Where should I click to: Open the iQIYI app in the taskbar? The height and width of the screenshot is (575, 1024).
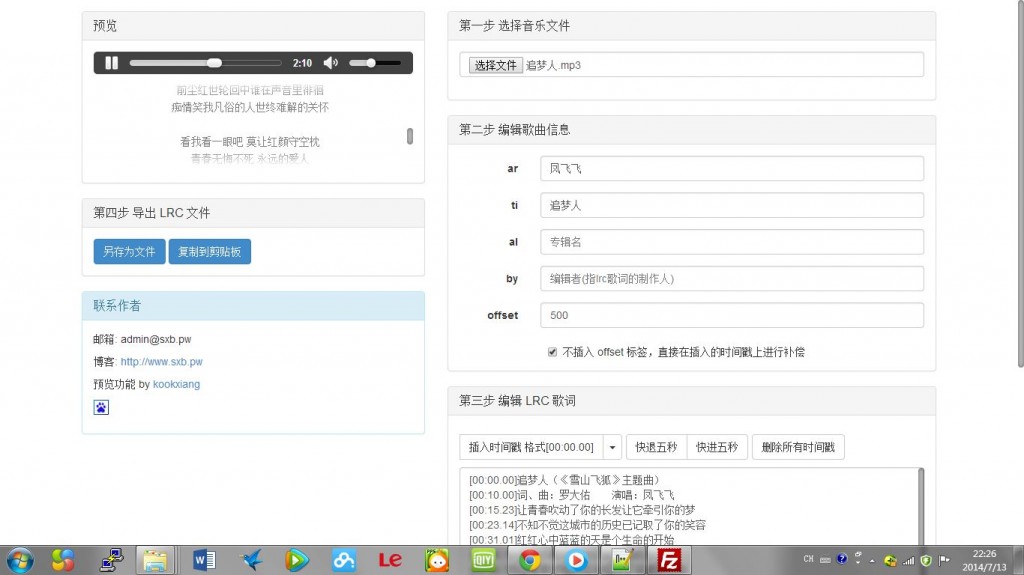(483, 560)
